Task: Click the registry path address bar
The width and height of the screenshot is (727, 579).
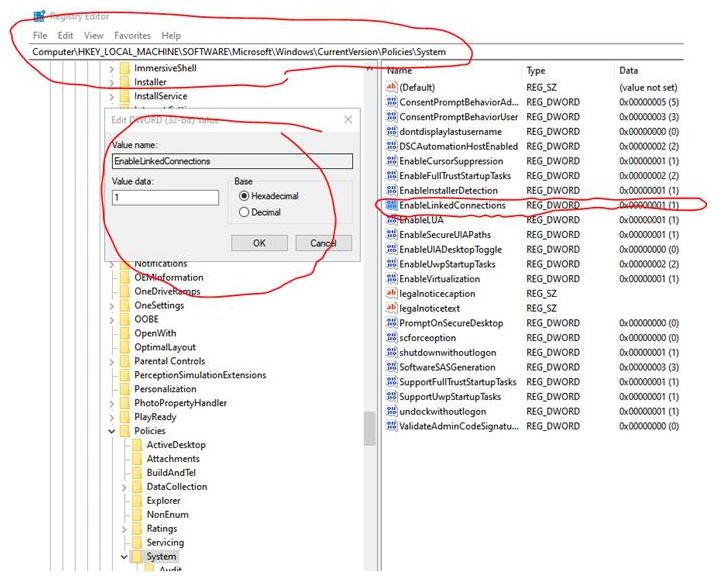Action: [357, 52]
